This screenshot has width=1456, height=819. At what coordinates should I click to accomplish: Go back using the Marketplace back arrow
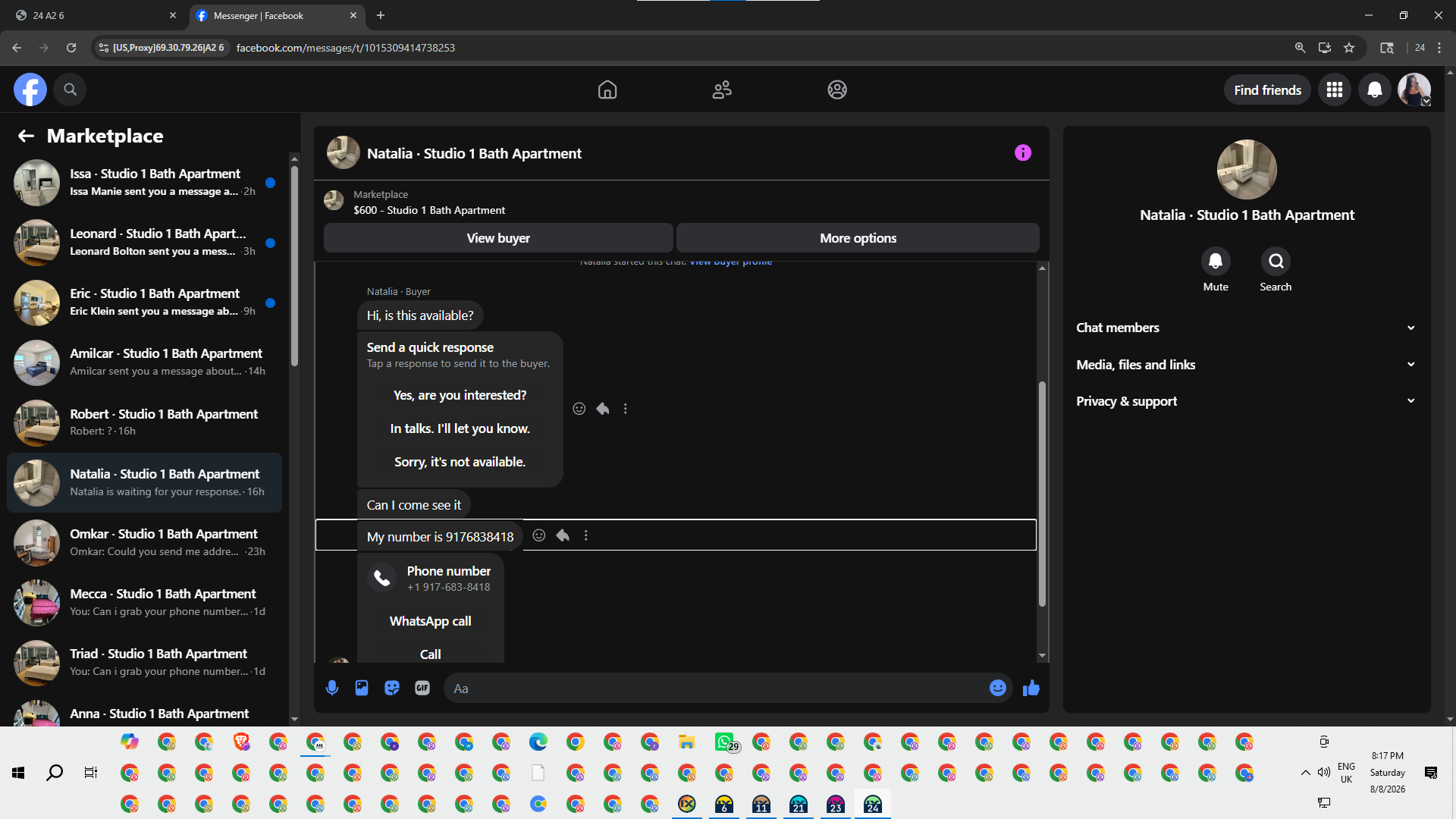pyautogui.click(x=26, y=136)
